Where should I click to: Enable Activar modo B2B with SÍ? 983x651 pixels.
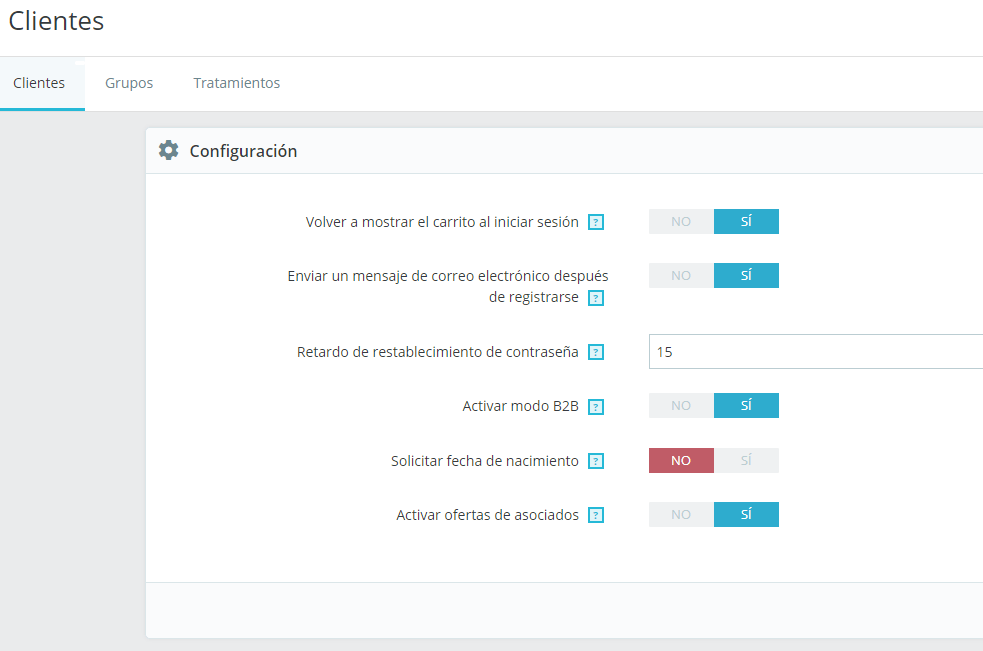click(746, 405)
